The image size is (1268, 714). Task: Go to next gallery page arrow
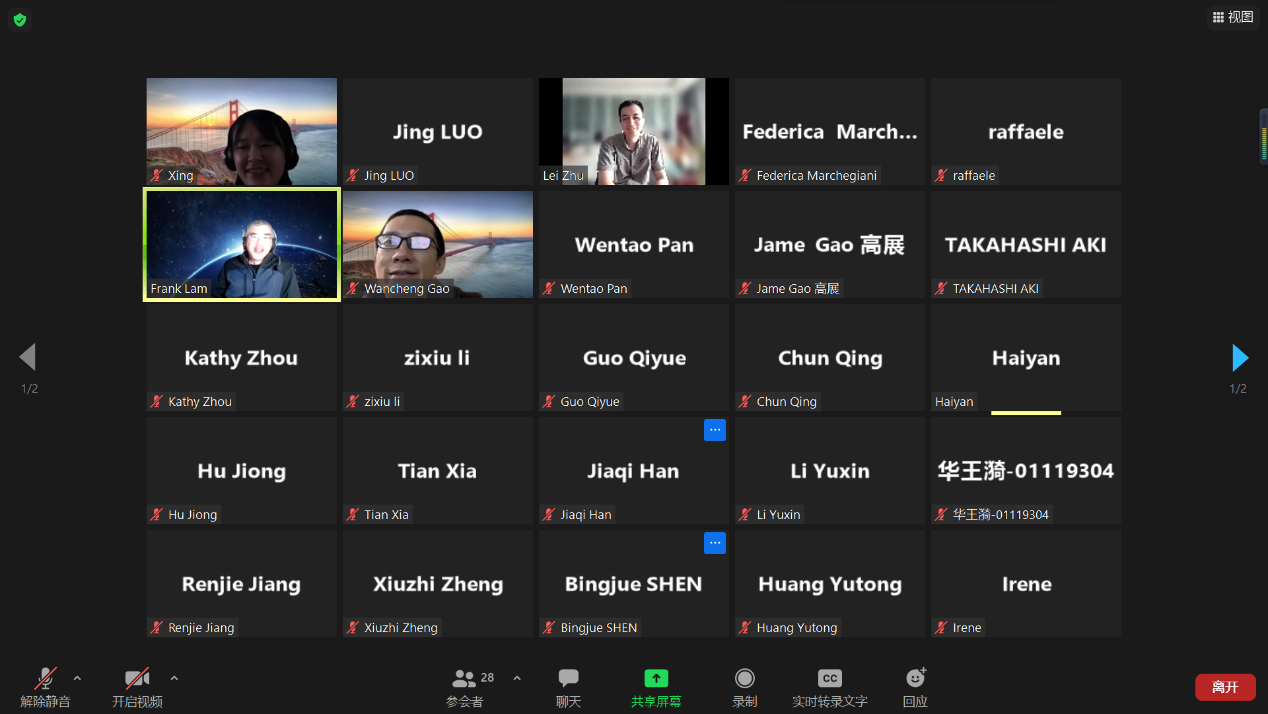point(1240,357)
